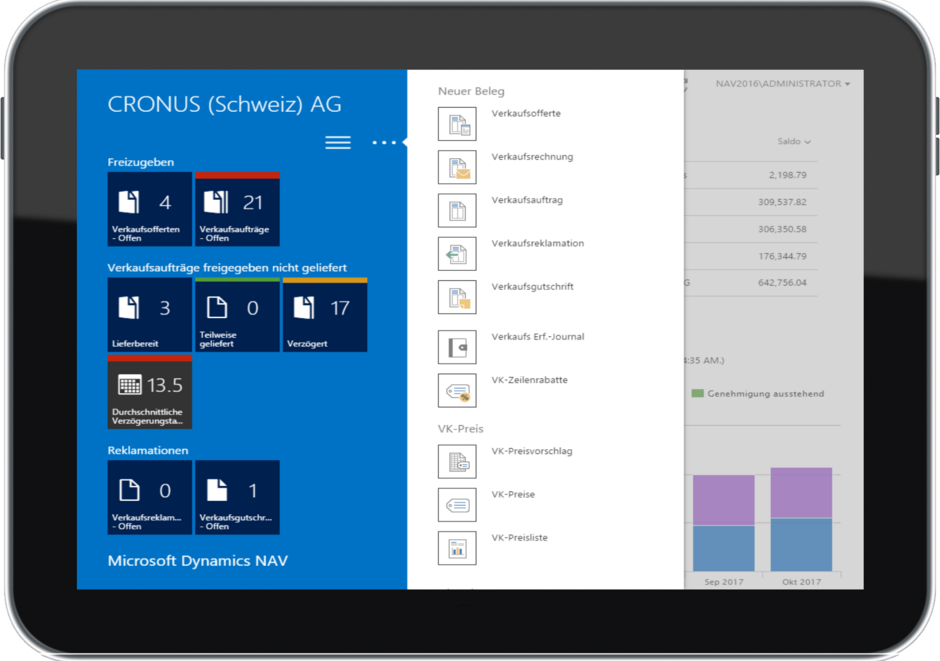Open the Verkaufs Erf.-Journal icon
Image resolution: width=940 pixels, height=661 pixels.
pyautogui.click(x=457, y=345)
